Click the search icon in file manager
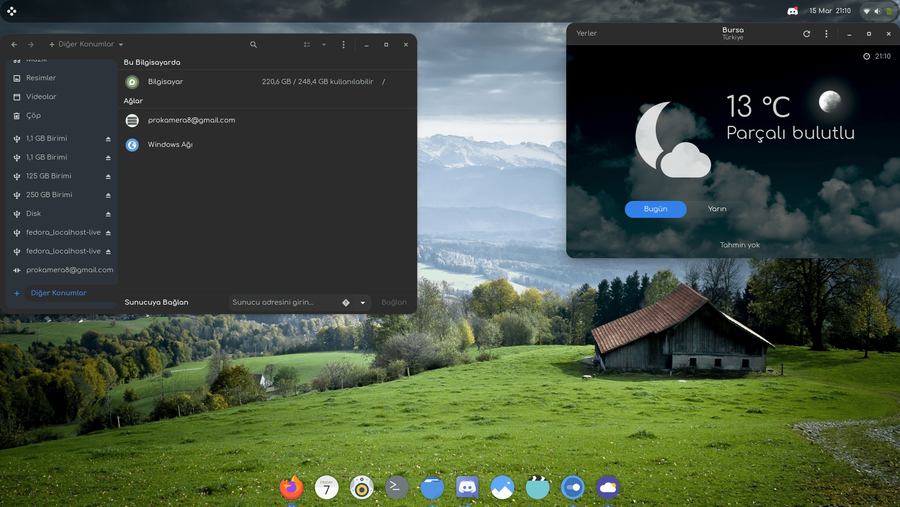900x507 pixels. coord(253,45)
